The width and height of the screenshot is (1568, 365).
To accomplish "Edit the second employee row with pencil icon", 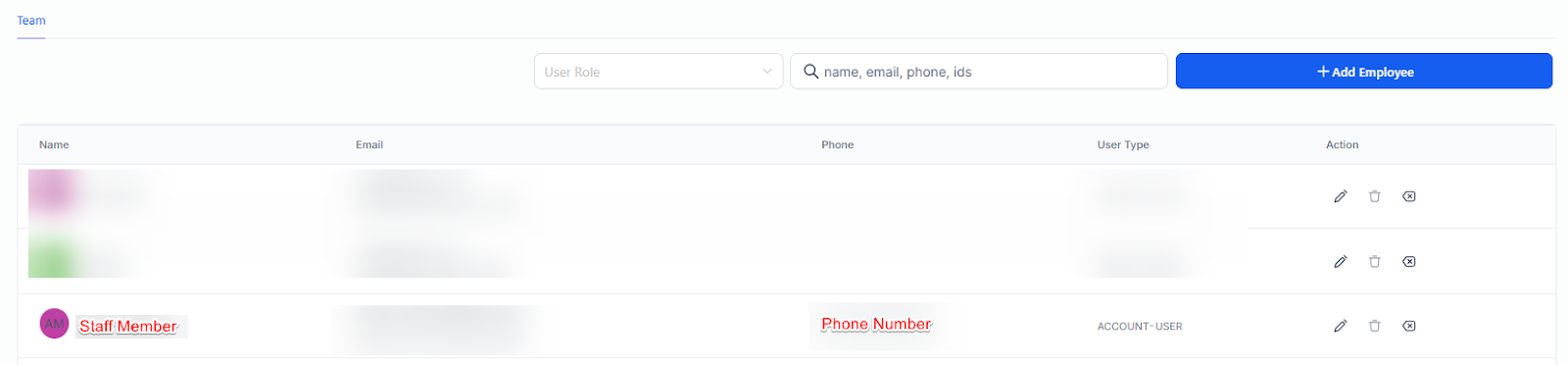I will (x=1340, y=261).
